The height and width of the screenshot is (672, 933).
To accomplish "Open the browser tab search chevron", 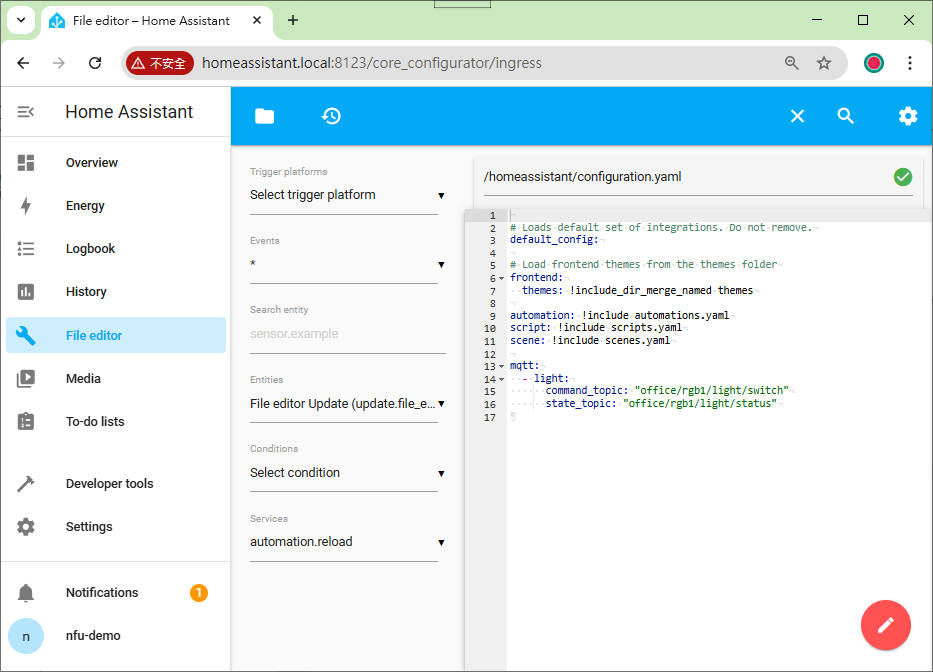I will click(21, 20).
